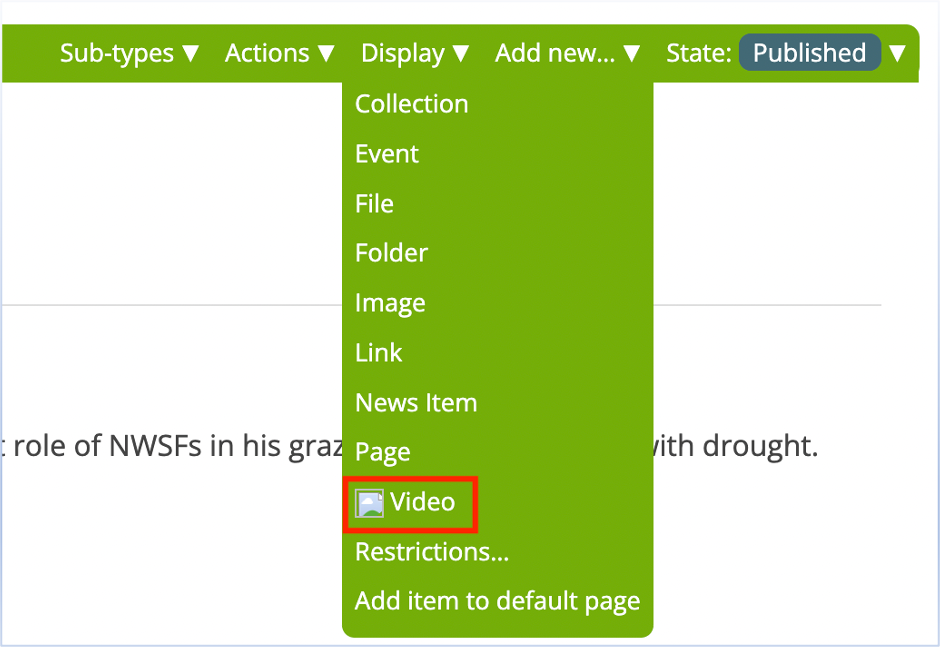Click the paragraph text mentioning NWSFs
The height and width of the screenshot is (648, 940).
(170, 446)
